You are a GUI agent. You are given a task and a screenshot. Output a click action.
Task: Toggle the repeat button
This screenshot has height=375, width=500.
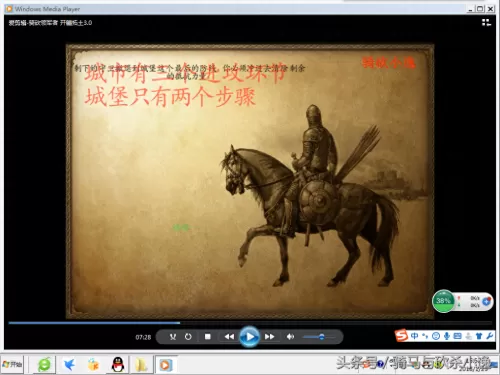(x=188, y=337)
